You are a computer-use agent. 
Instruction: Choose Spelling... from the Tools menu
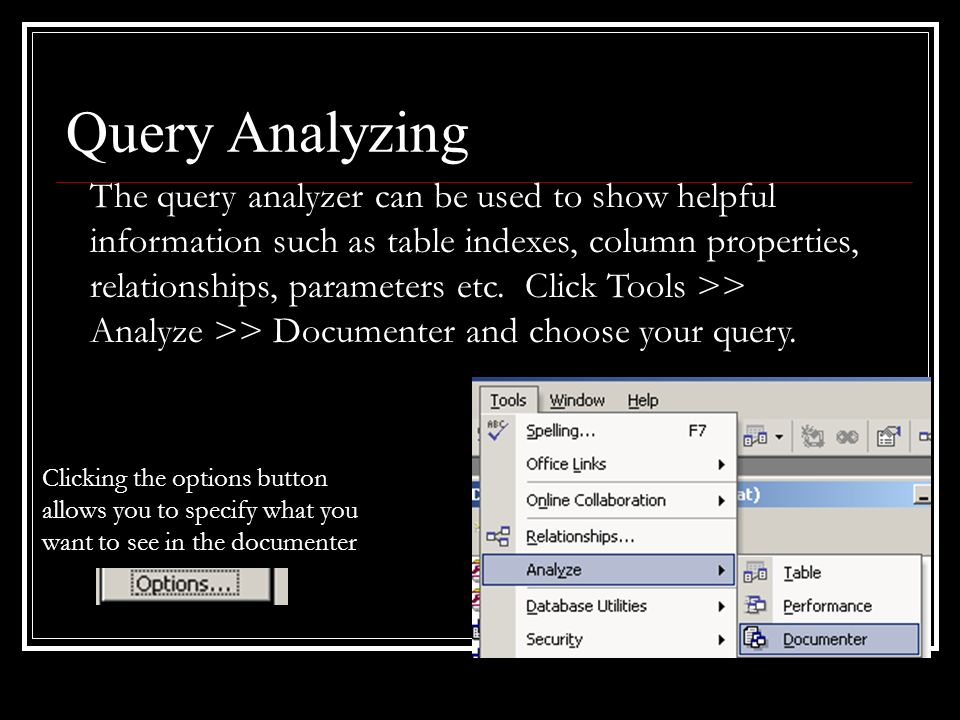[609, 430]
